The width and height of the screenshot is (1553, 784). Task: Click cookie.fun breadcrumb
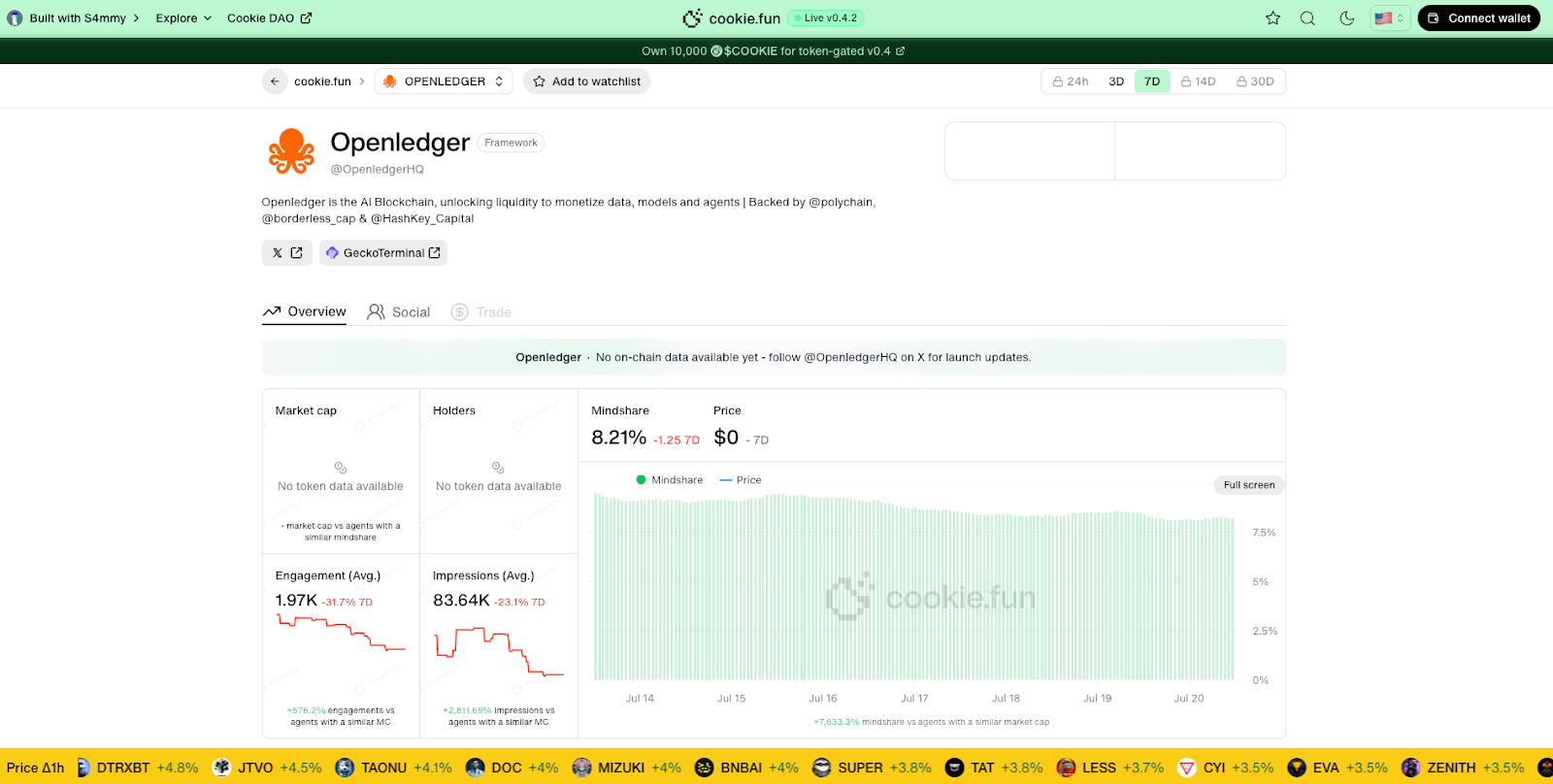coord(322,82)
